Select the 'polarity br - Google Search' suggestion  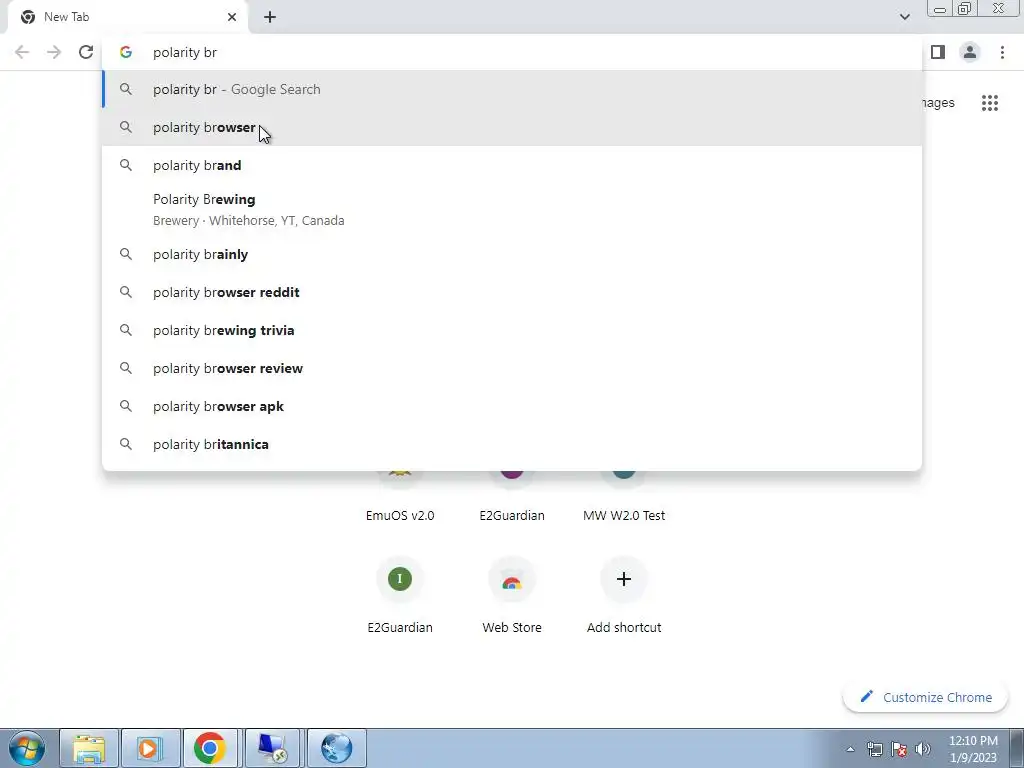[512, 89]
